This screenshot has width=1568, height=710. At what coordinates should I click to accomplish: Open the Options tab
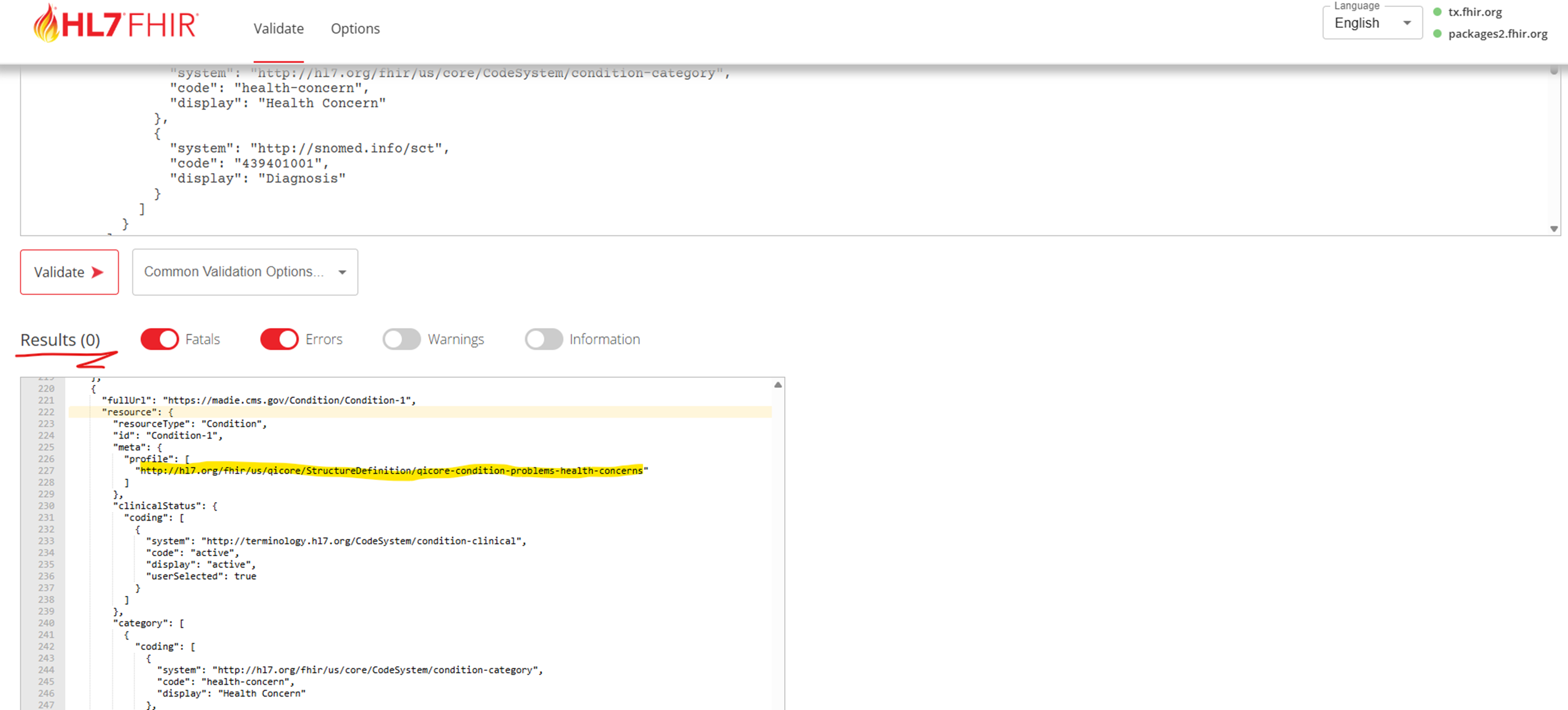pyautogui.click(x=355, y=28)
